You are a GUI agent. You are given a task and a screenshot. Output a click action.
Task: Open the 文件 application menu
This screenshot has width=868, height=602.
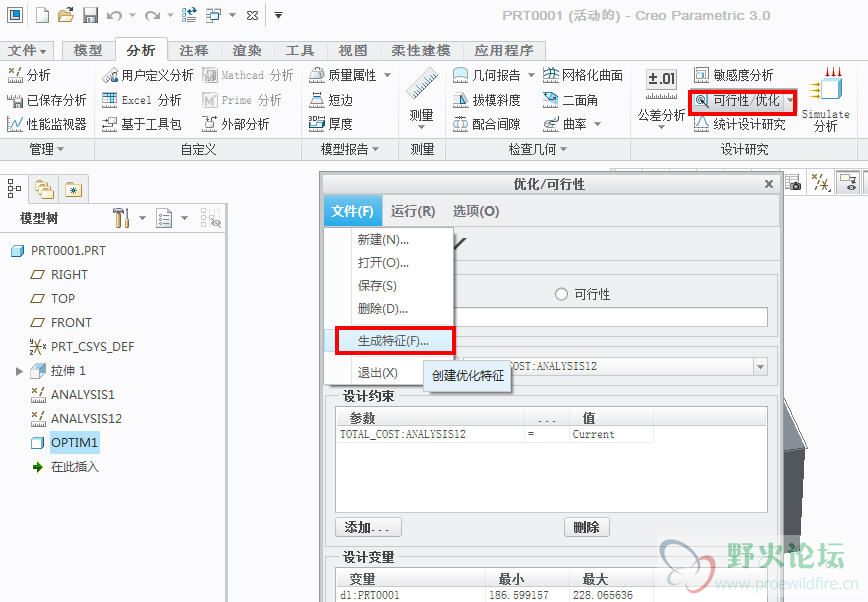pos(26,50)
